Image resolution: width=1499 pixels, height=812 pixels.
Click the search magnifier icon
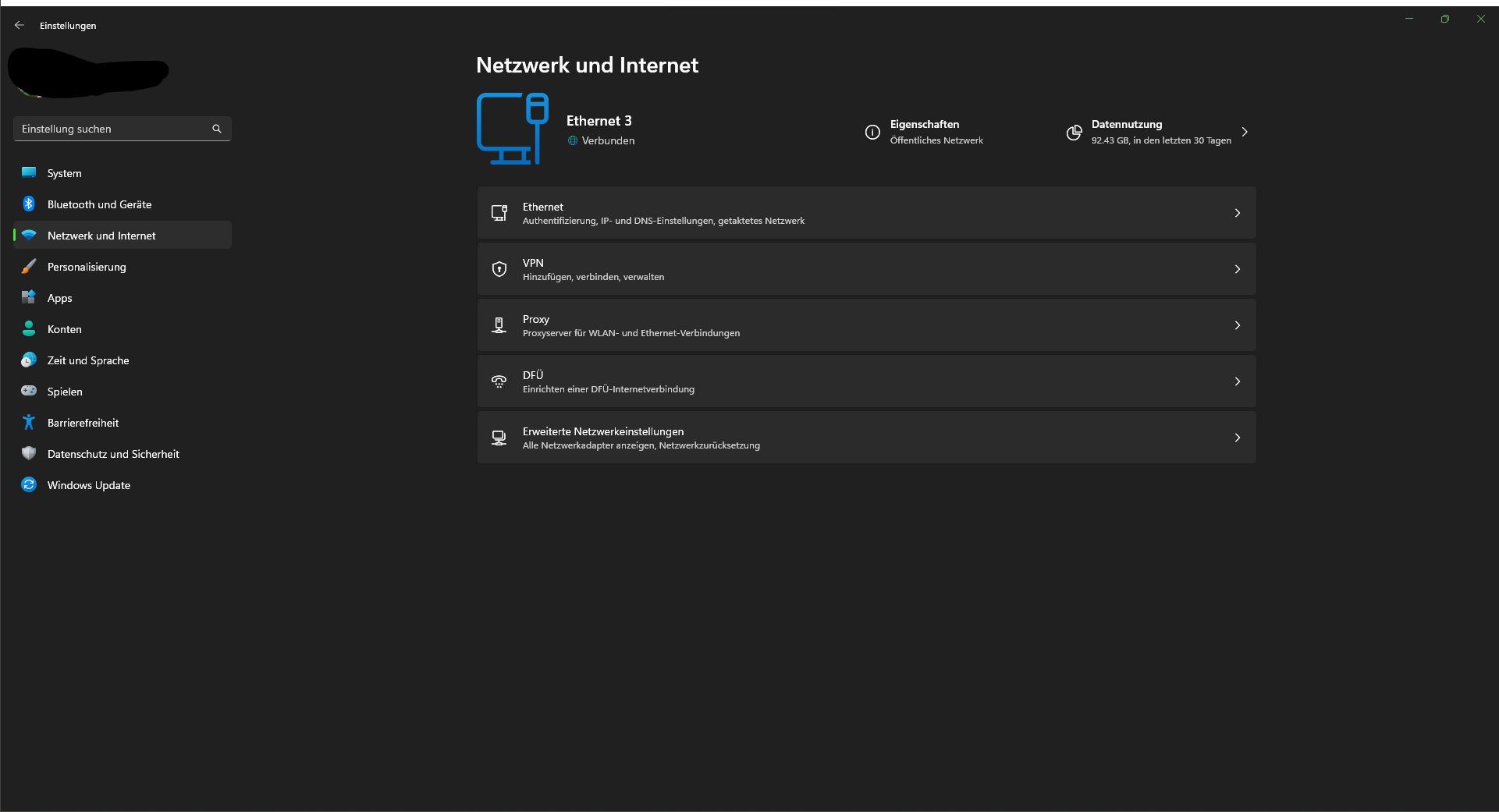point(217,129)
